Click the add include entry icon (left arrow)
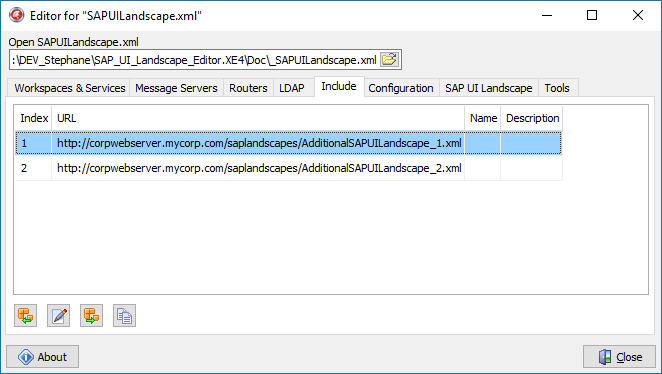 coord(25,315)
